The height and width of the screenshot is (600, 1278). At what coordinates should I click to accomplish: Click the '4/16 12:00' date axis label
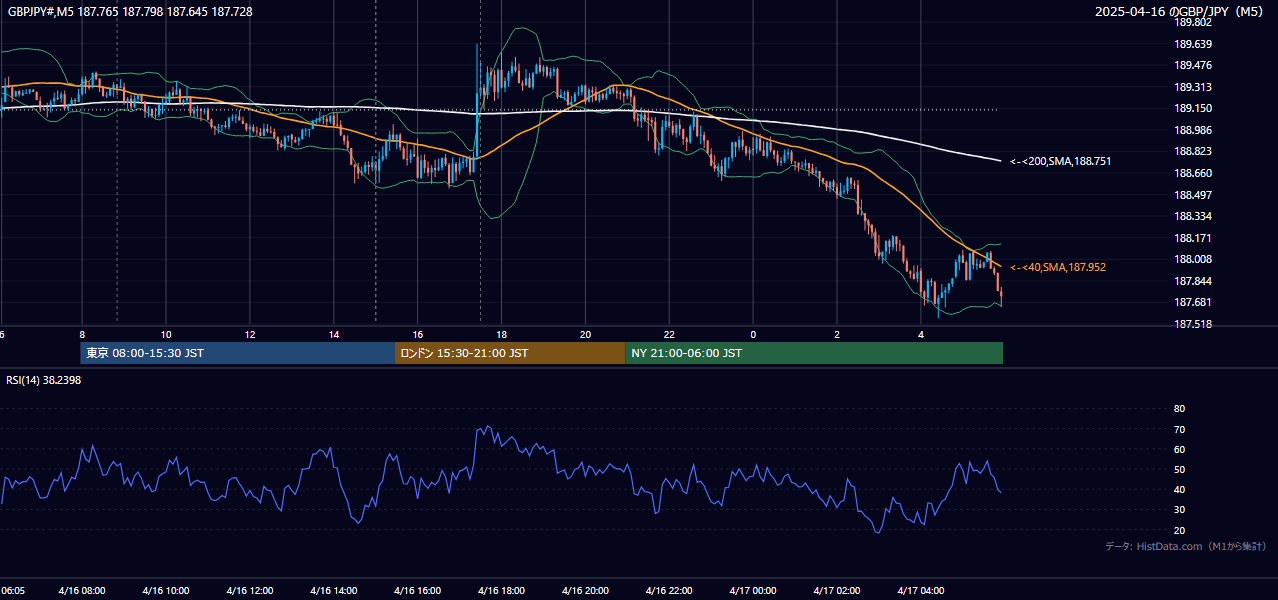pyautogui.click(x=250, y=590)
